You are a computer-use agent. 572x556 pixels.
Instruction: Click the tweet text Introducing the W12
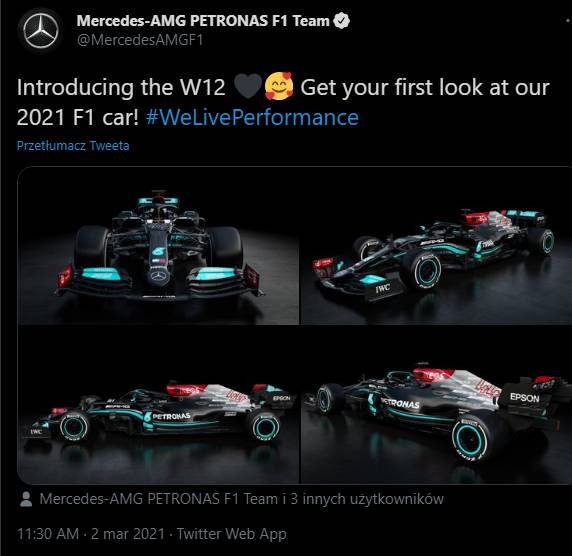coord(121,88)
